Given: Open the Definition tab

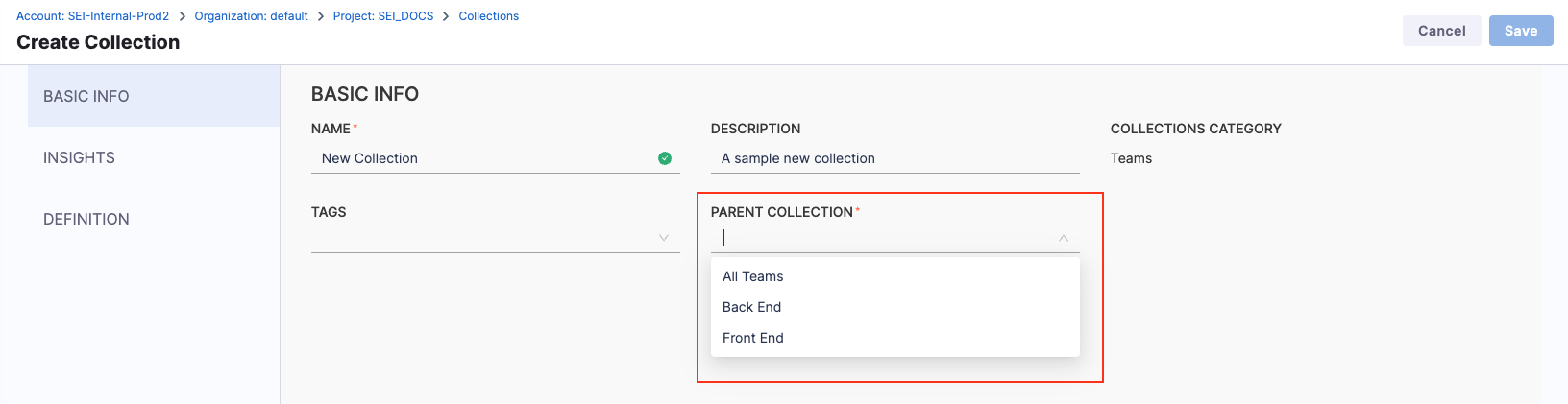Looking at the screenshot, I should [86, 219].
